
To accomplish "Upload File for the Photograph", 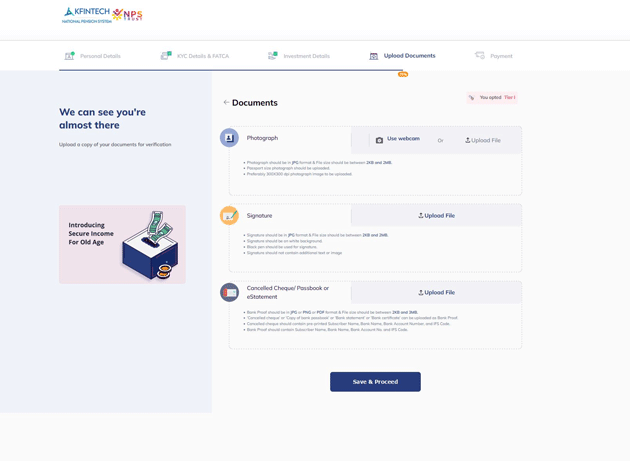I will [x=483, y=140].
